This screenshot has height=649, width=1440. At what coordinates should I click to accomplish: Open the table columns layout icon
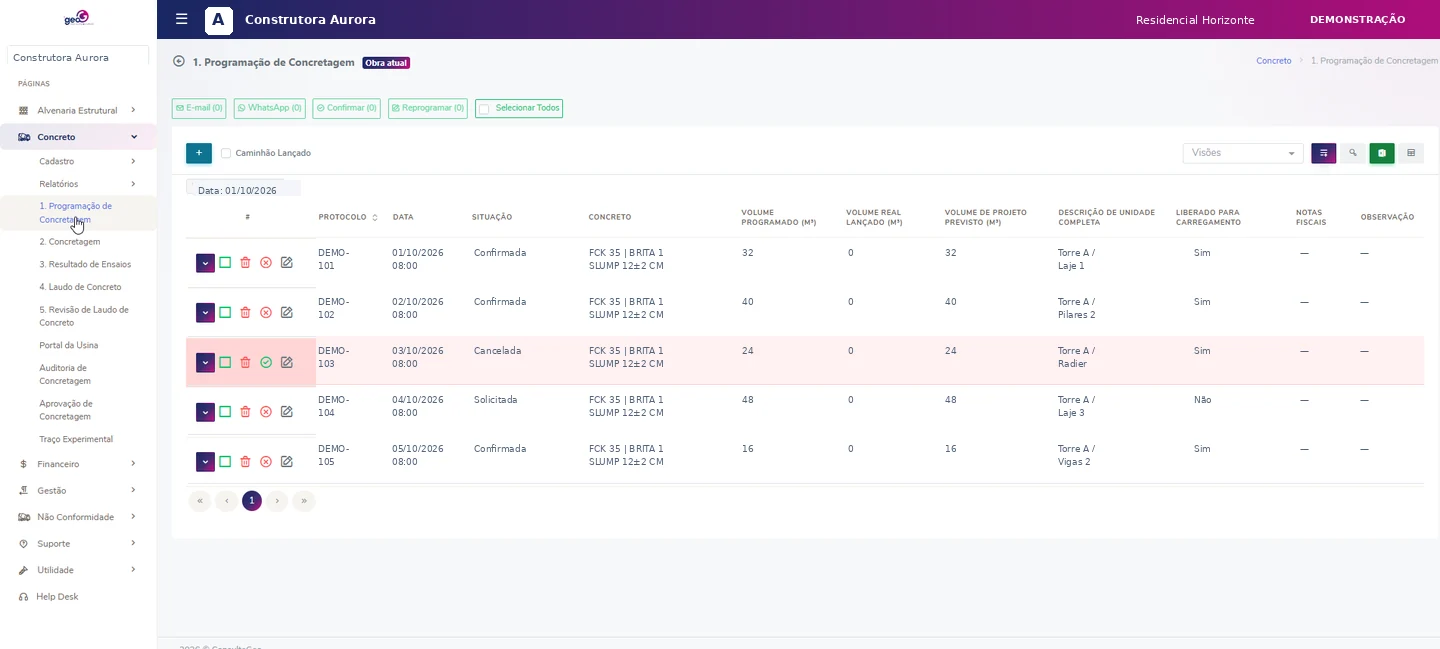pos(1411,153)
